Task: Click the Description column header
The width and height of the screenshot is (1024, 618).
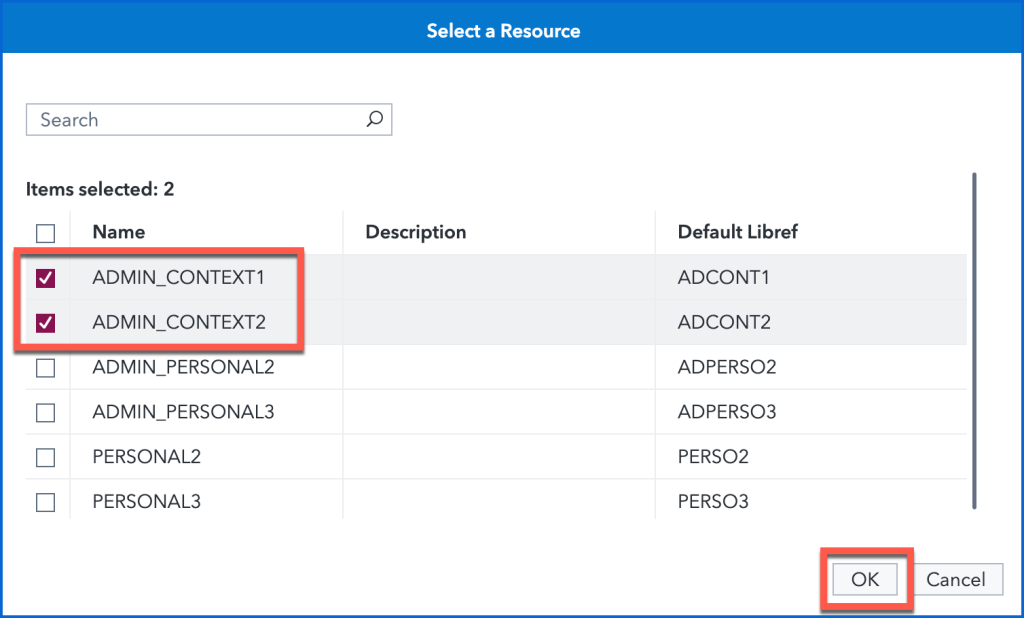Action: click(x=416, y=232)
